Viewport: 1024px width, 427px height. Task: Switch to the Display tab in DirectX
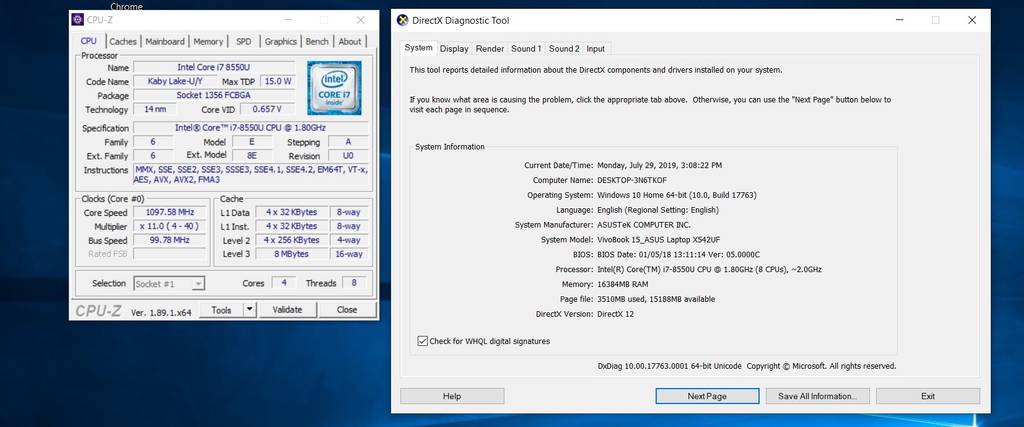pos(454,48)
